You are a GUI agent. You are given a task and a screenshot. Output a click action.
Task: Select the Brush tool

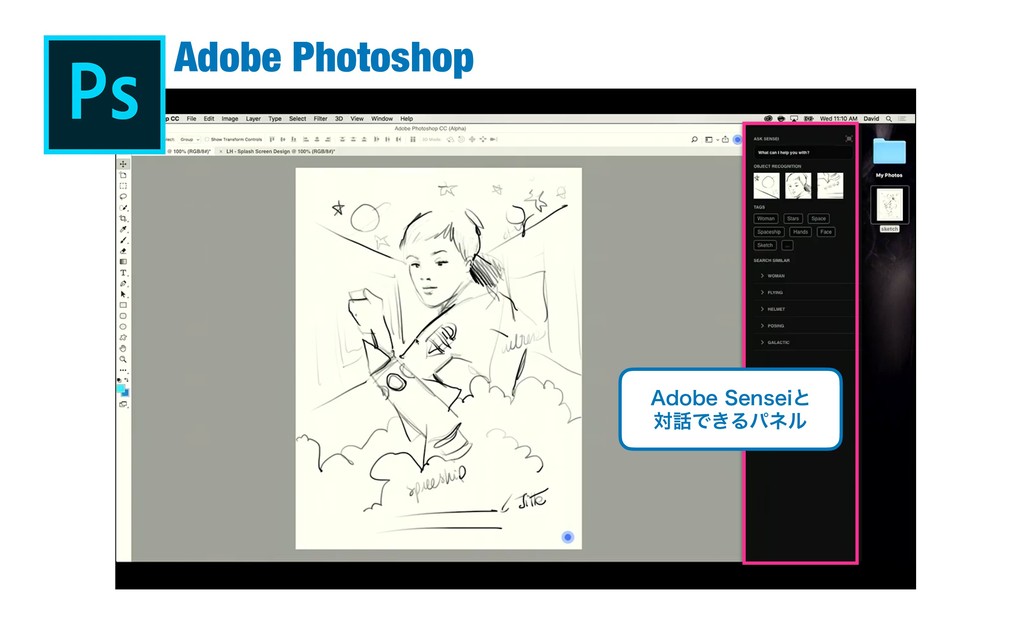pyautogui.click(x=123, y=240)
